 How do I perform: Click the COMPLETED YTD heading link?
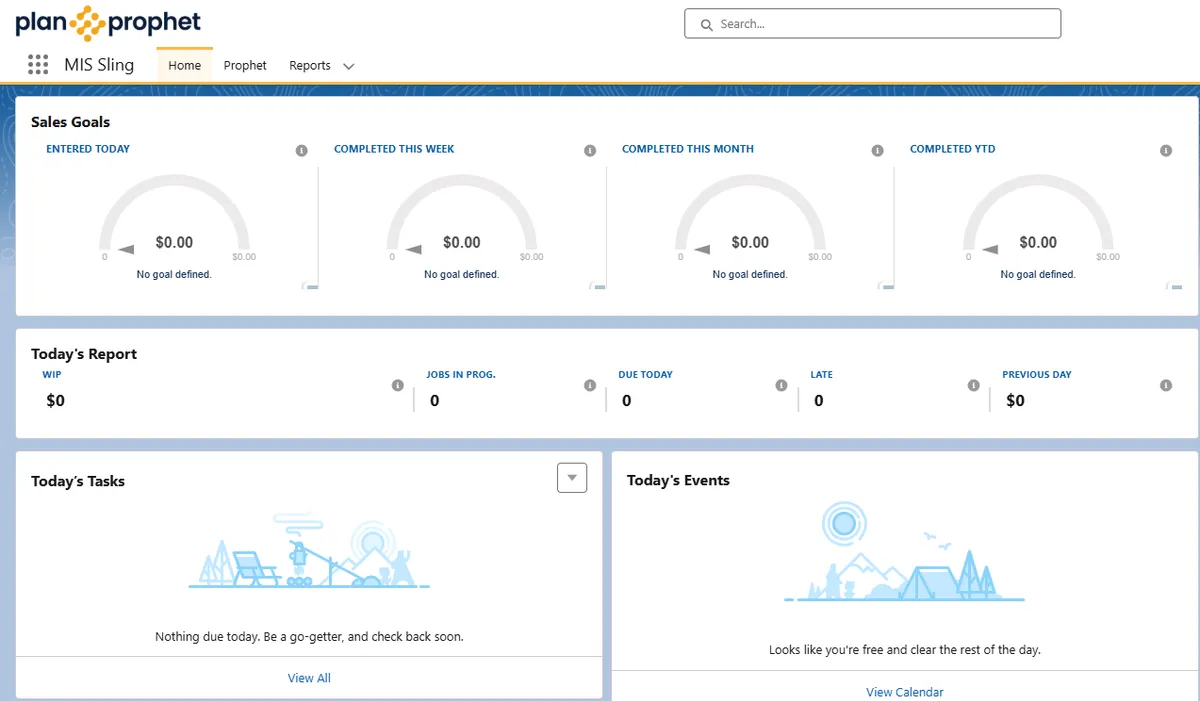953,149
